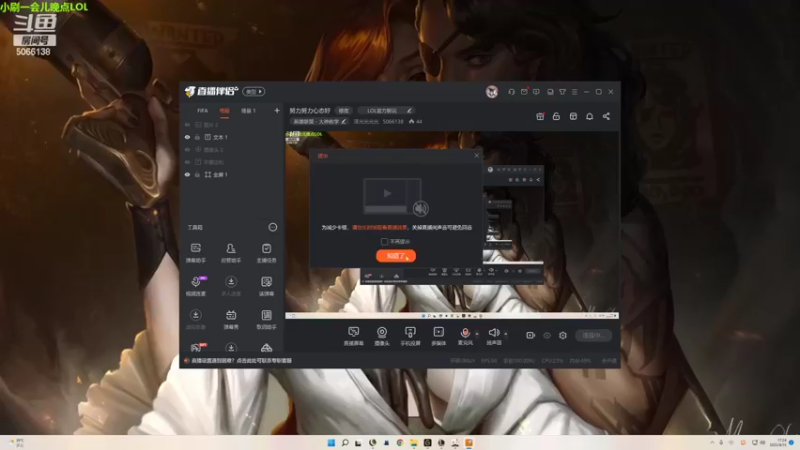Open the 视频连麦 microphone tool
This screenshot has height=450, width=800.
(196, 286)
